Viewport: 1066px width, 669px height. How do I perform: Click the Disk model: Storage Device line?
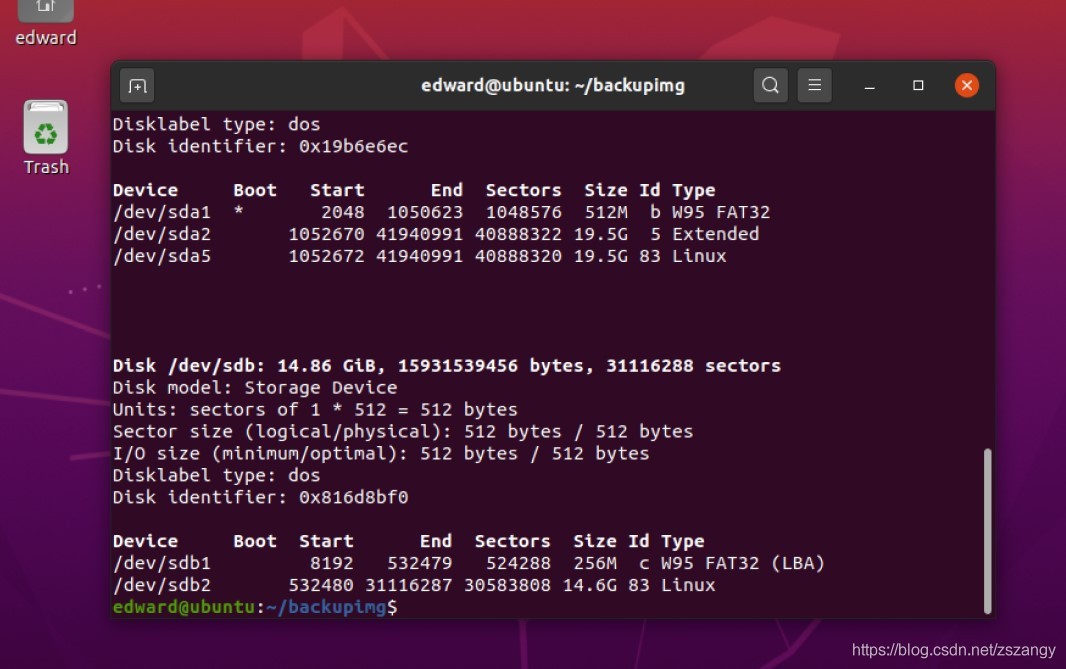click(255, 388)
